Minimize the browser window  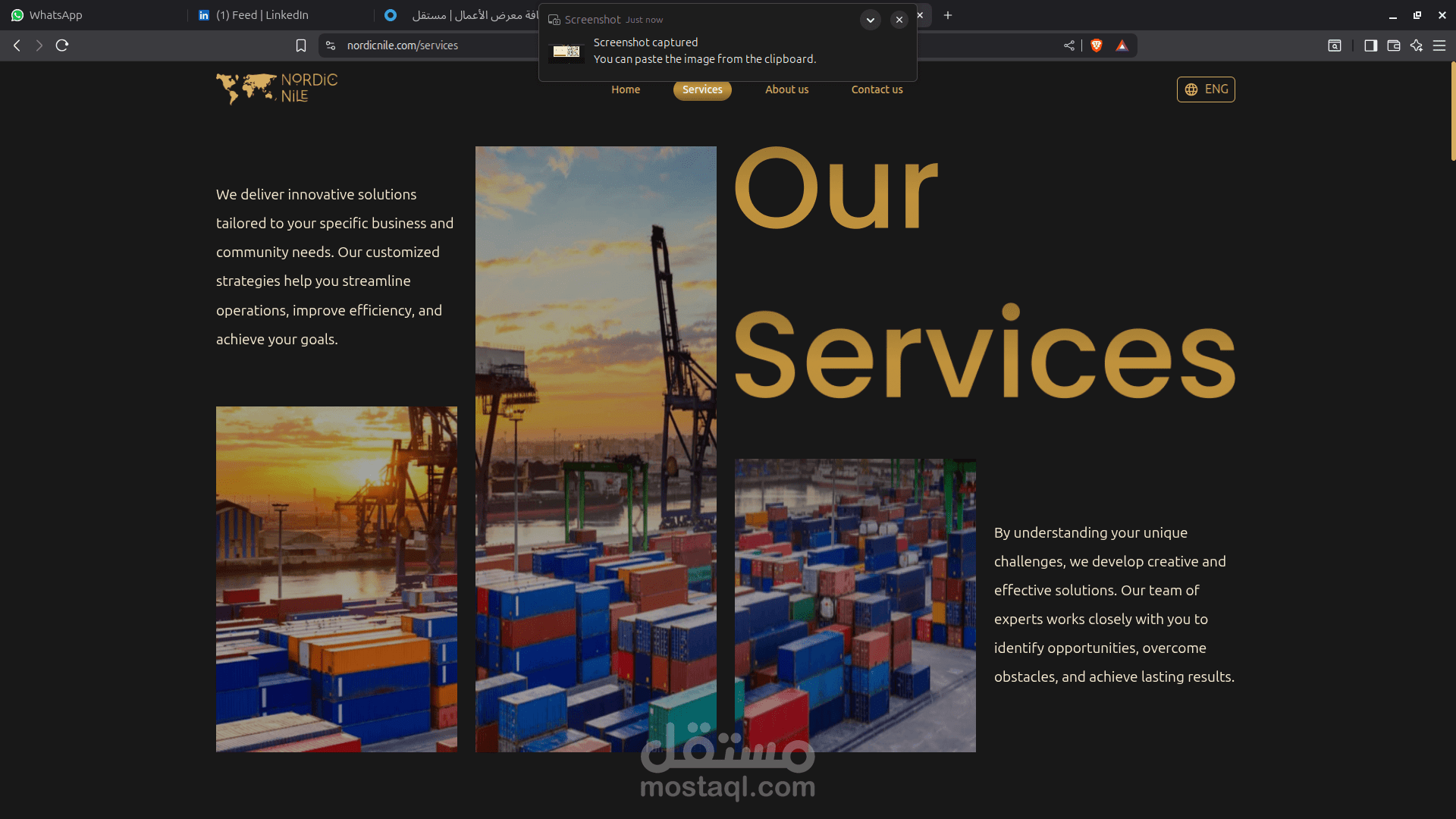tap(1393, 15)
